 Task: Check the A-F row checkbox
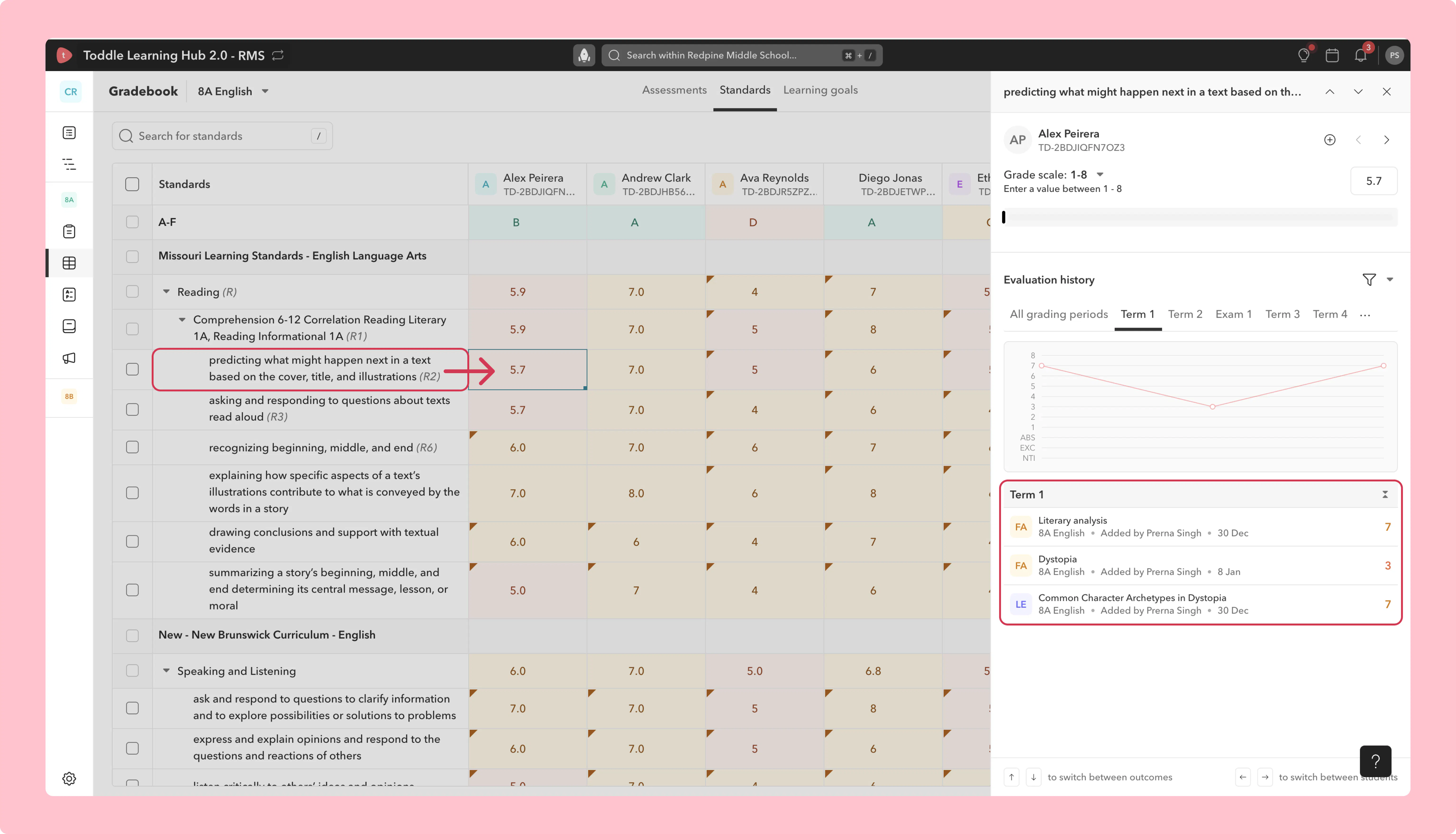tap(132, 222)
